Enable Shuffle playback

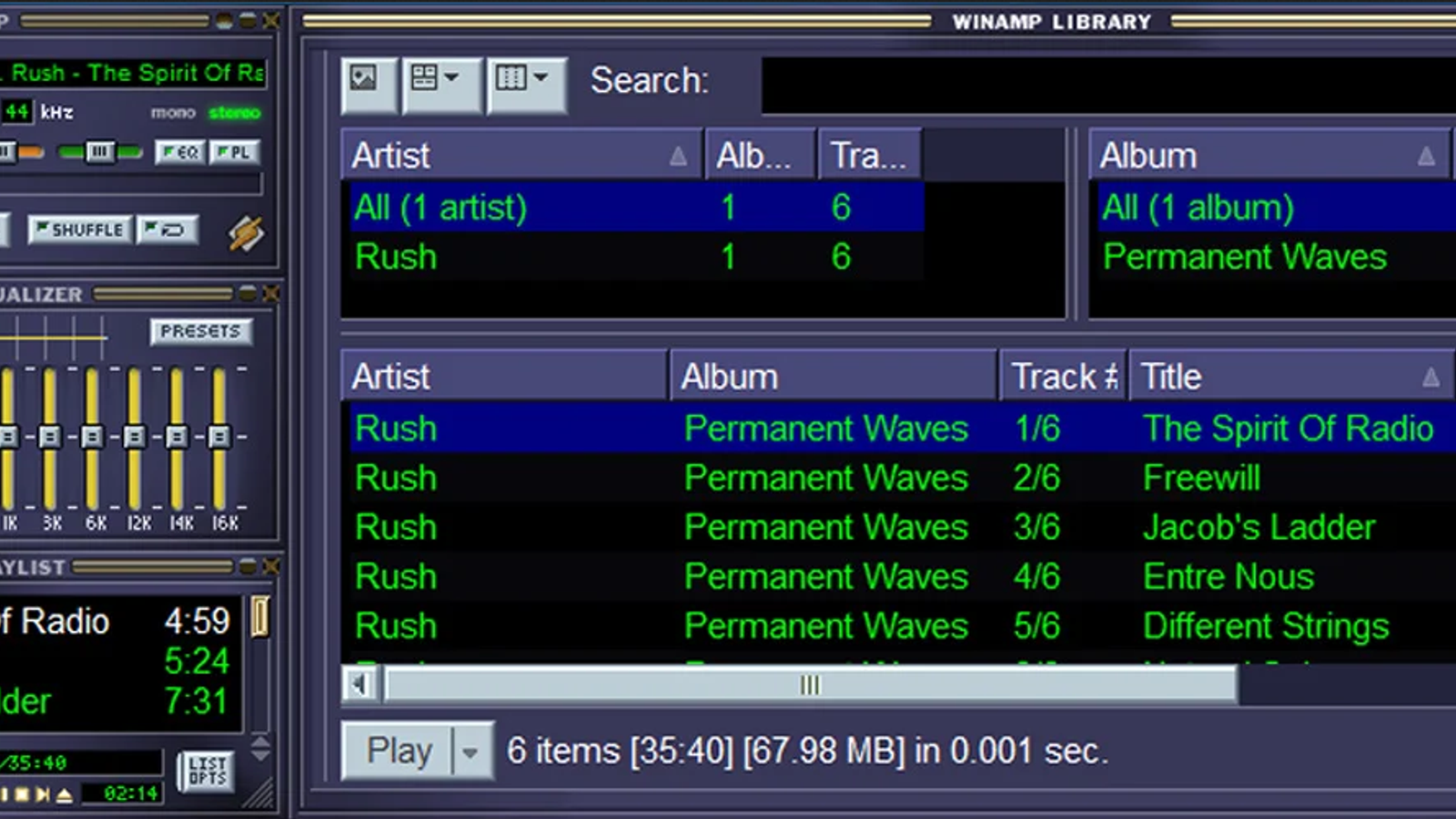(x=80, y=229)
